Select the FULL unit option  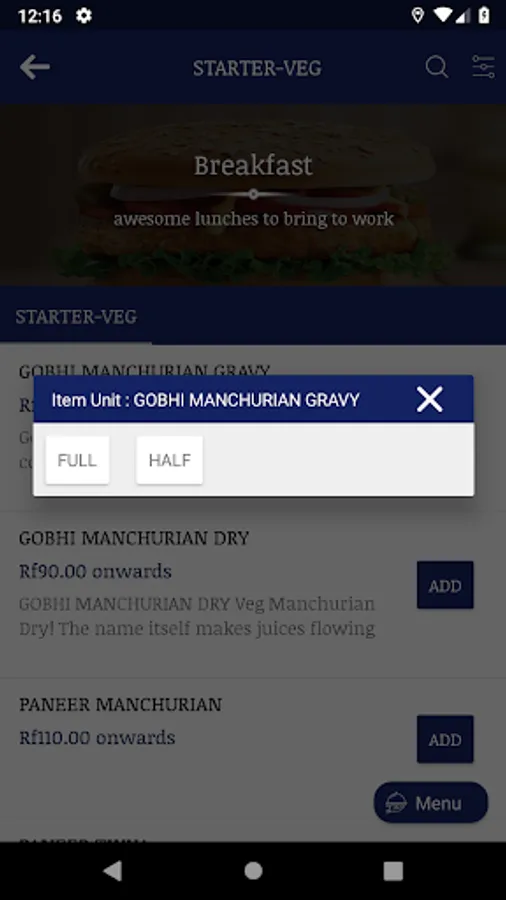[x=77, y=460]
